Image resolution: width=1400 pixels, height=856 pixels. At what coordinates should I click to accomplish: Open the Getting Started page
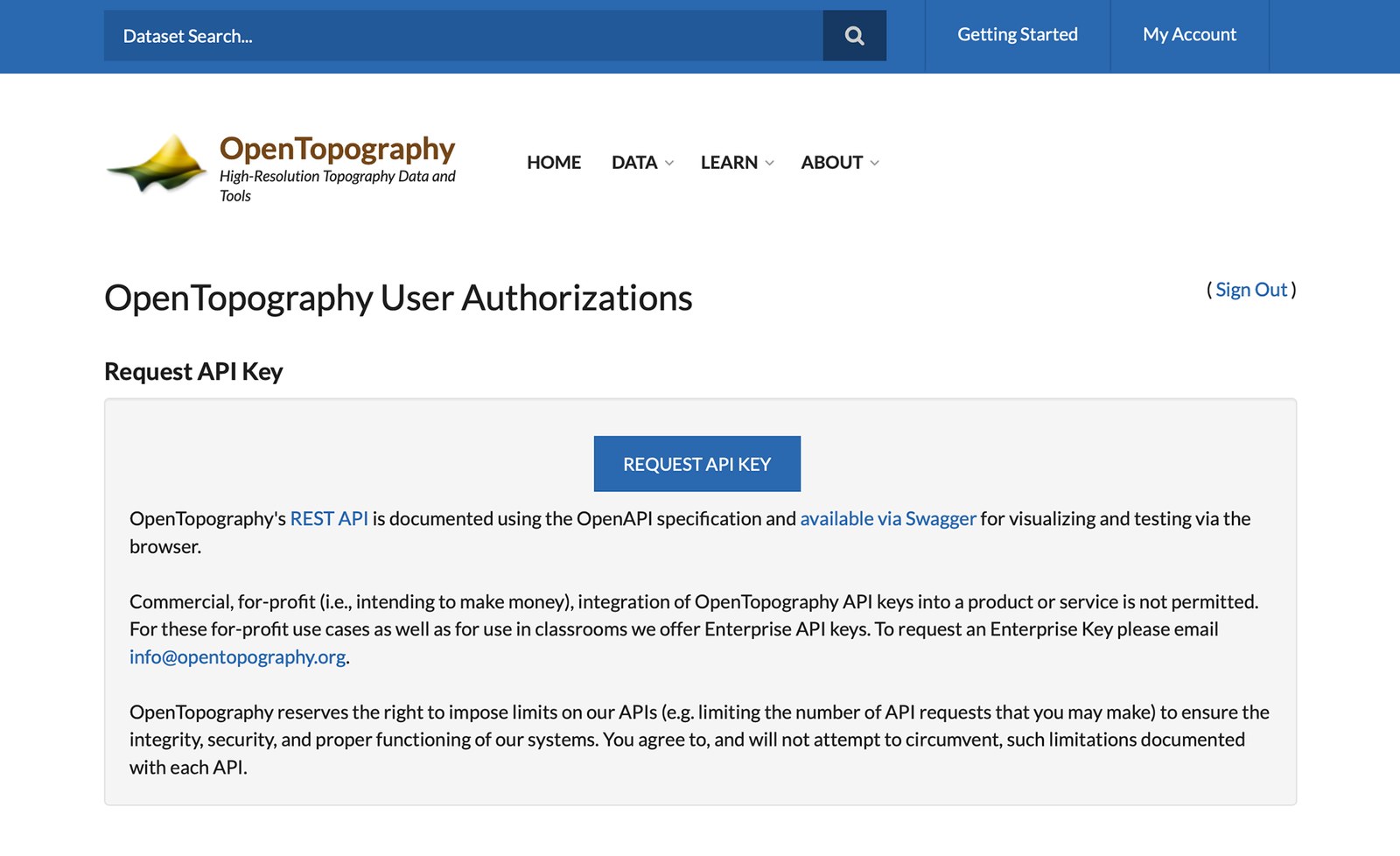pyautogui.click(x=1018, y=35)
